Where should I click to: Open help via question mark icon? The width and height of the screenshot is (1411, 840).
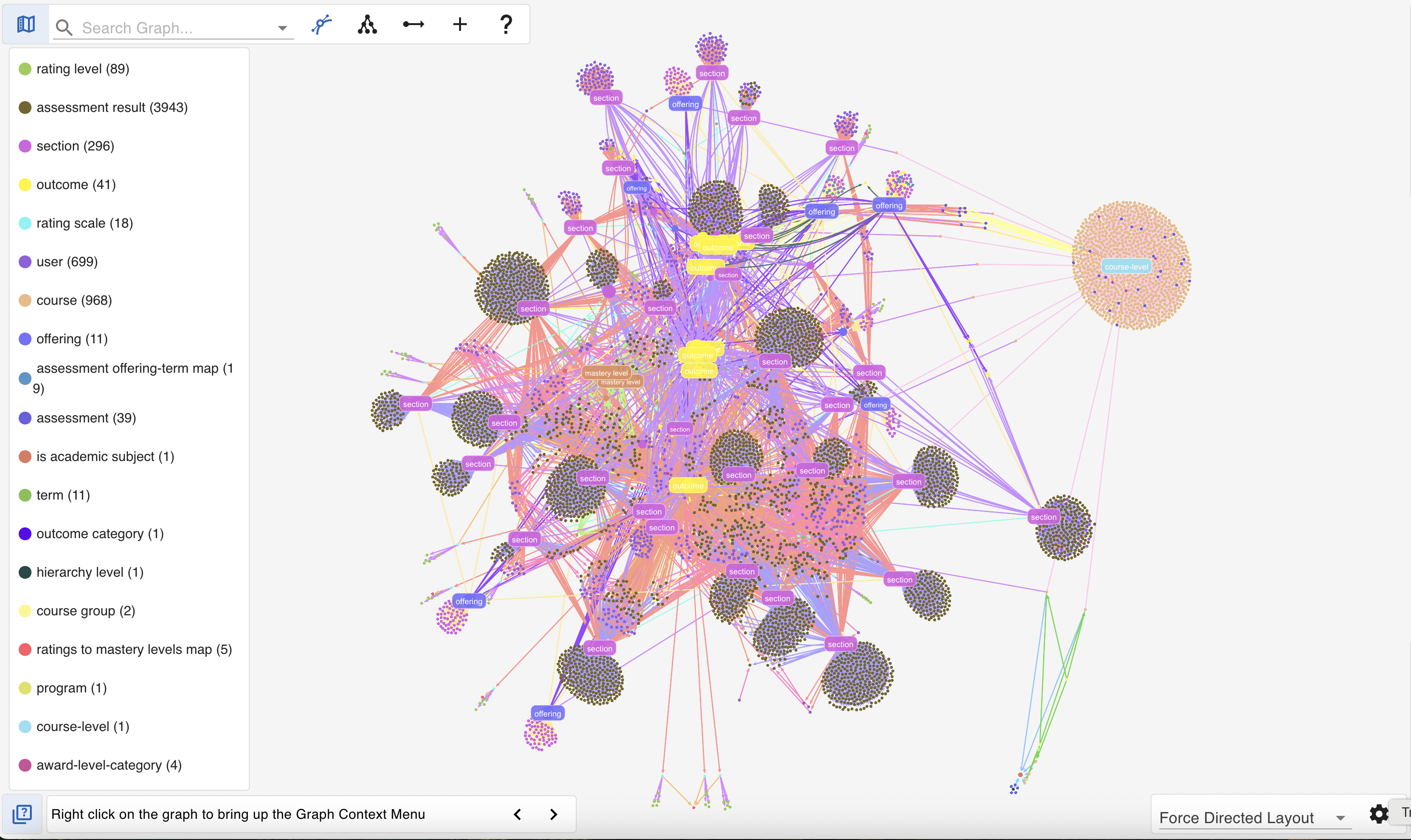tap(506, 24)
